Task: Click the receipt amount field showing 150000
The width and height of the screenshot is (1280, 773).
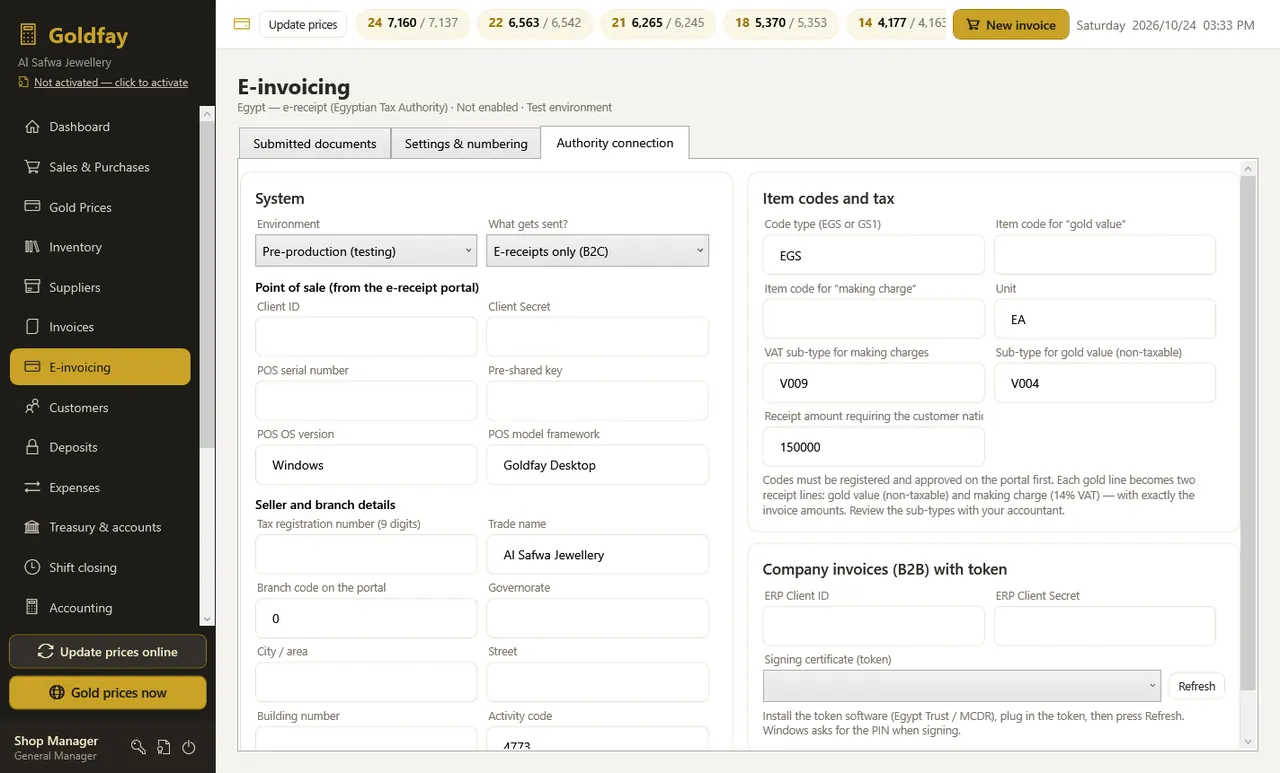Action: point(873,447)
